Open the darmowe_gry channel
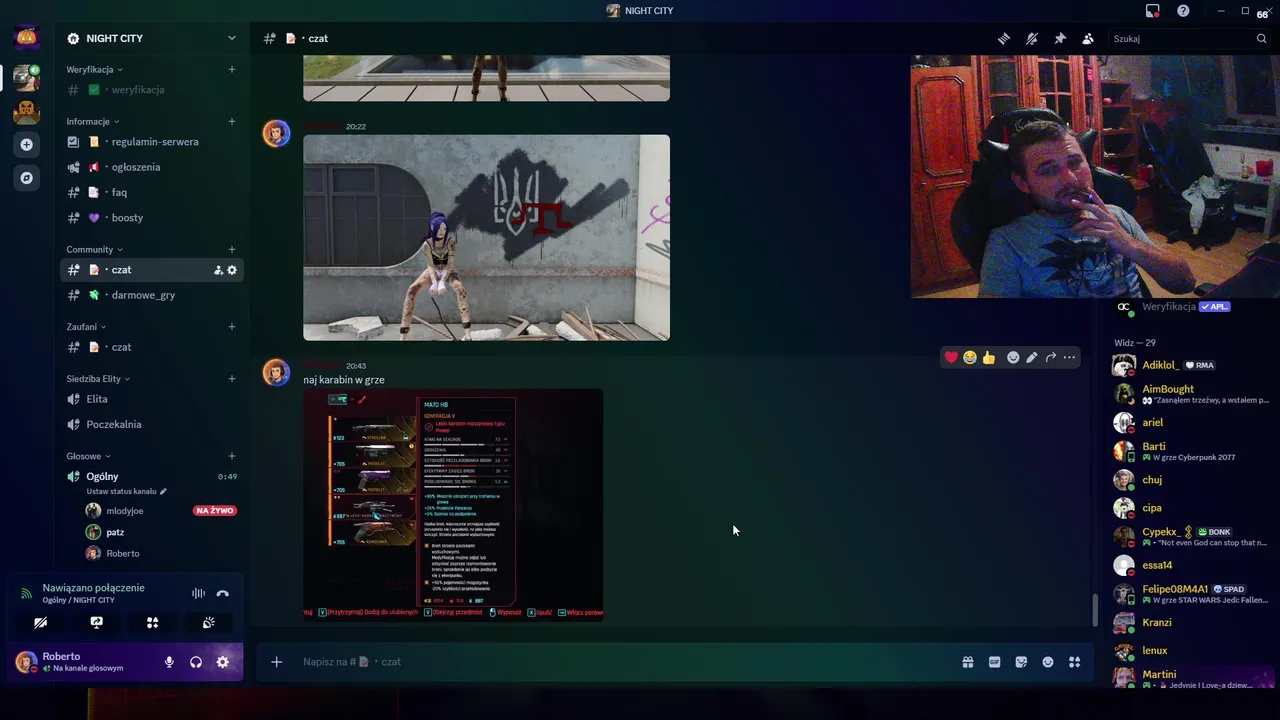 click(x=151, y=295)
